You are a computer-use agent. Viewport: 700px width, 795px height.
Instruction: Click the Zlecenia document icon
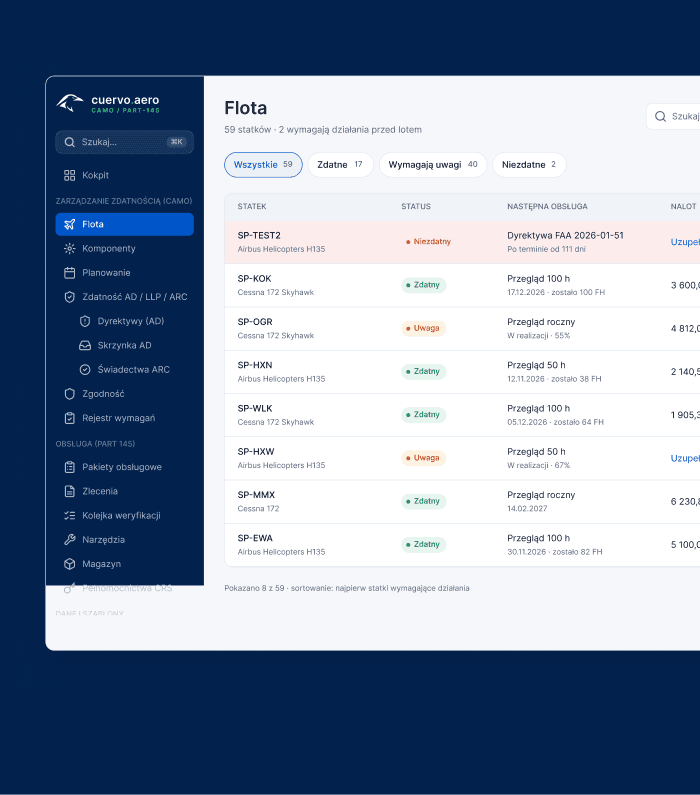point(69,491)
